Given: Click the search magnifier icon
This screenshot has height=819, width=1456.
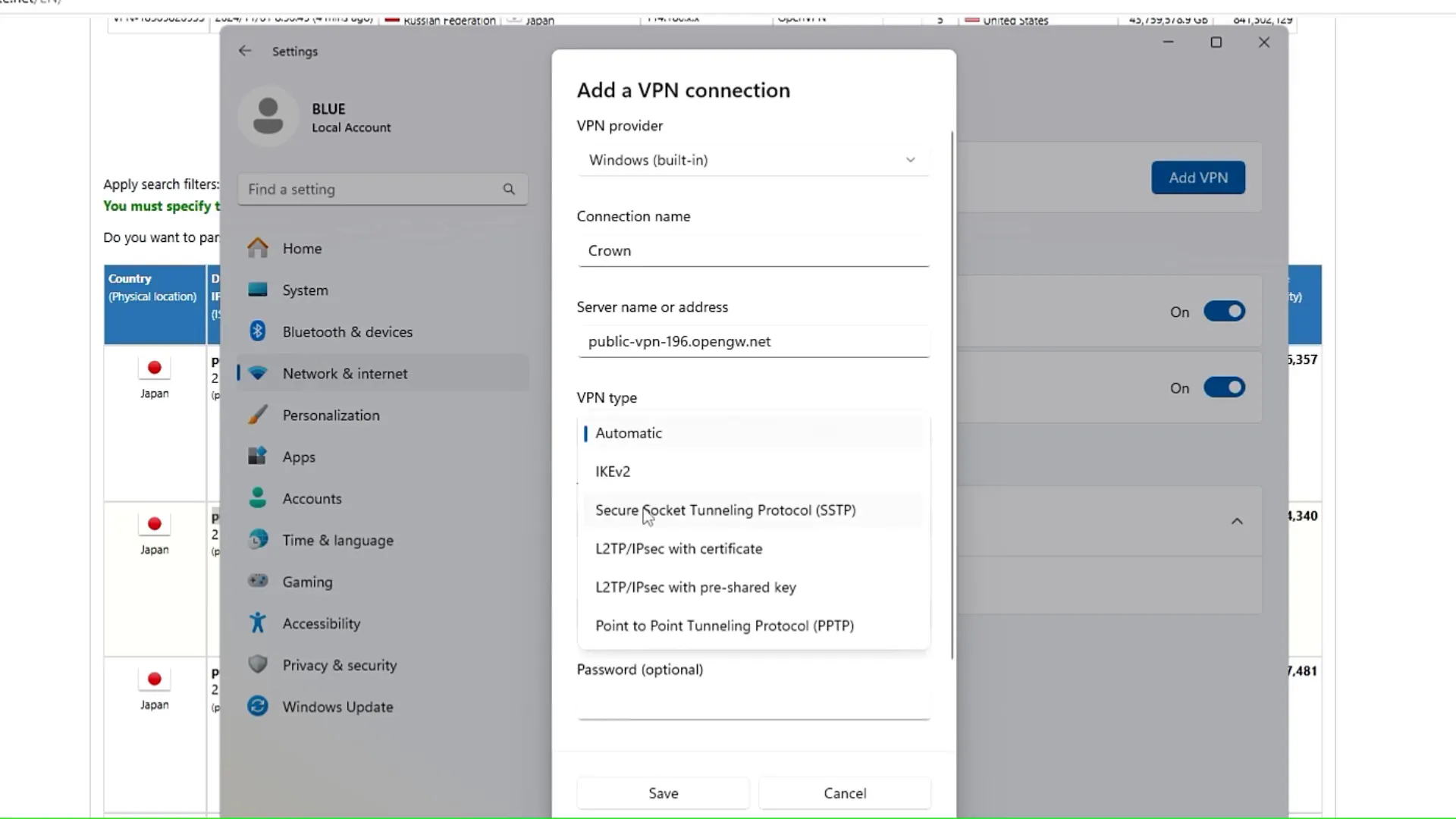Looking at the screenshot, I should (509, 189).
